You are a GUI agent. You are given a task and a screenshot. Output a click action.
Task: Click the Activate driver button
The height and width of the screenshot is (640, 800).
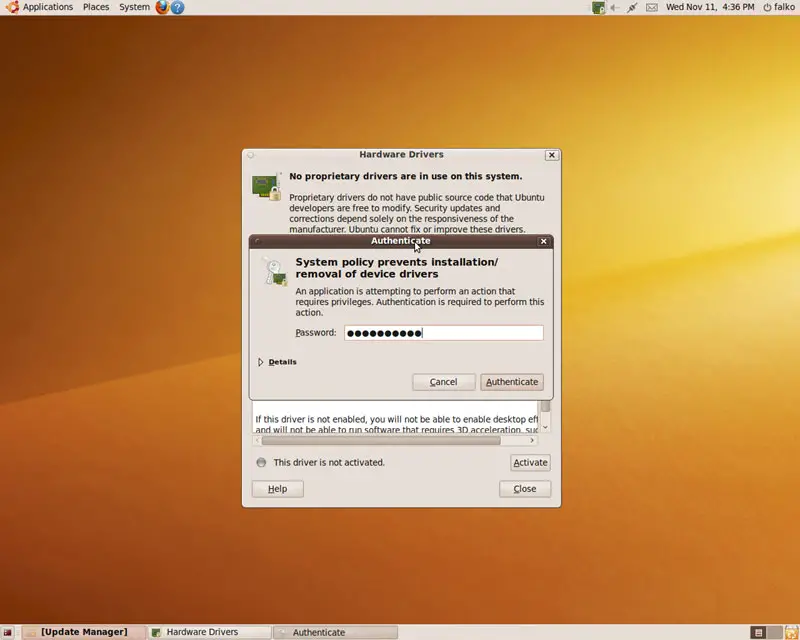click(530, 462)
